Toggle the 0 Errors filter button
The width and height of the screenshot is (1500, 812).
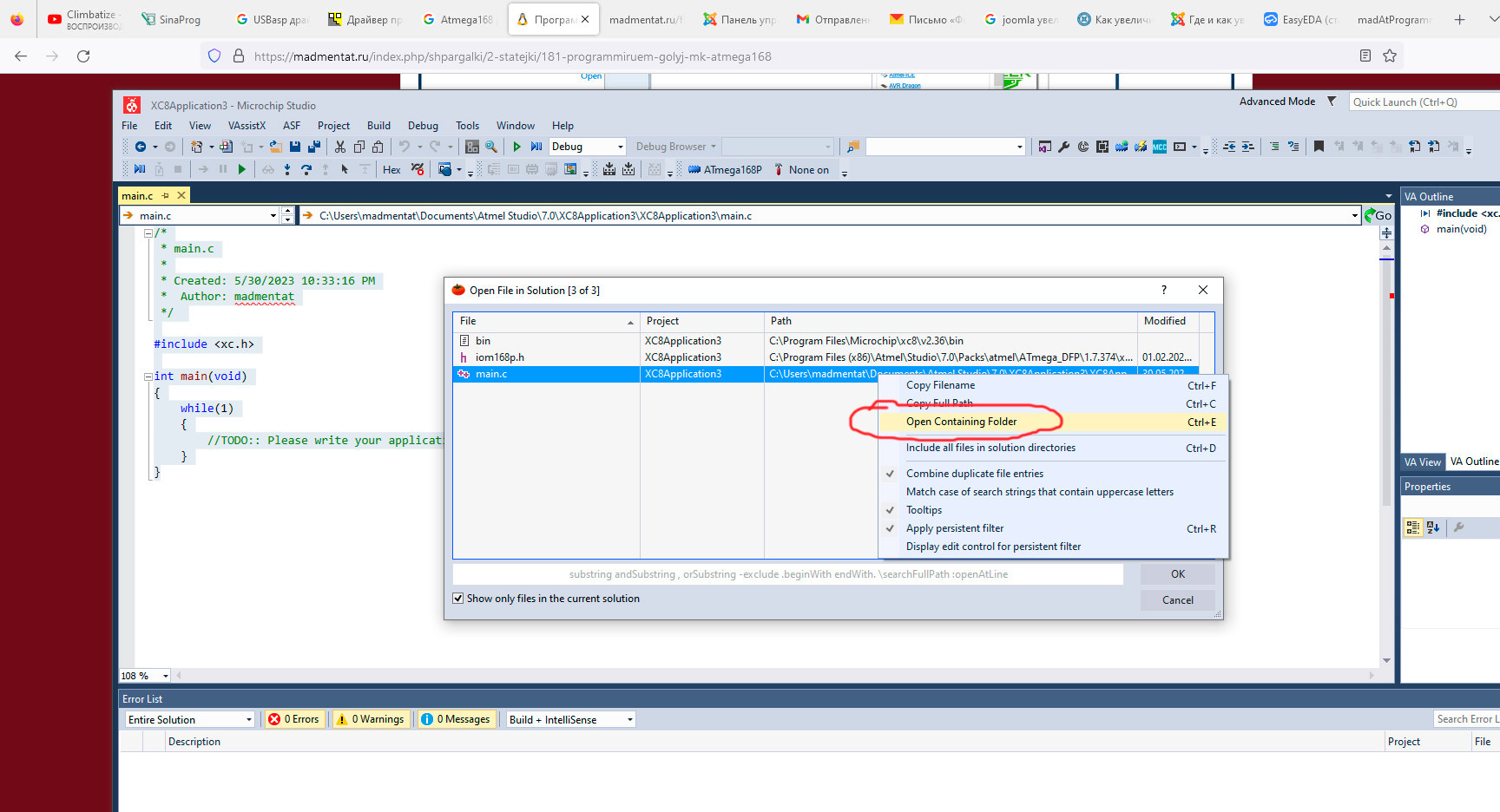(x=294, y=719)
